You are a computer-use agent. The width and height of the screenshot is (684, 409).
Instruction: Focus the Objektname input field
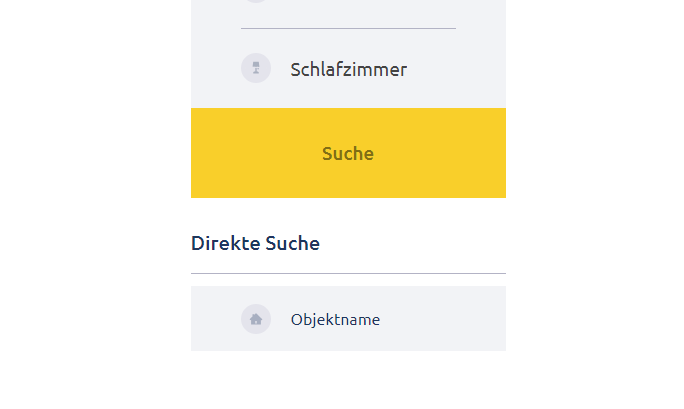(348, 319)
